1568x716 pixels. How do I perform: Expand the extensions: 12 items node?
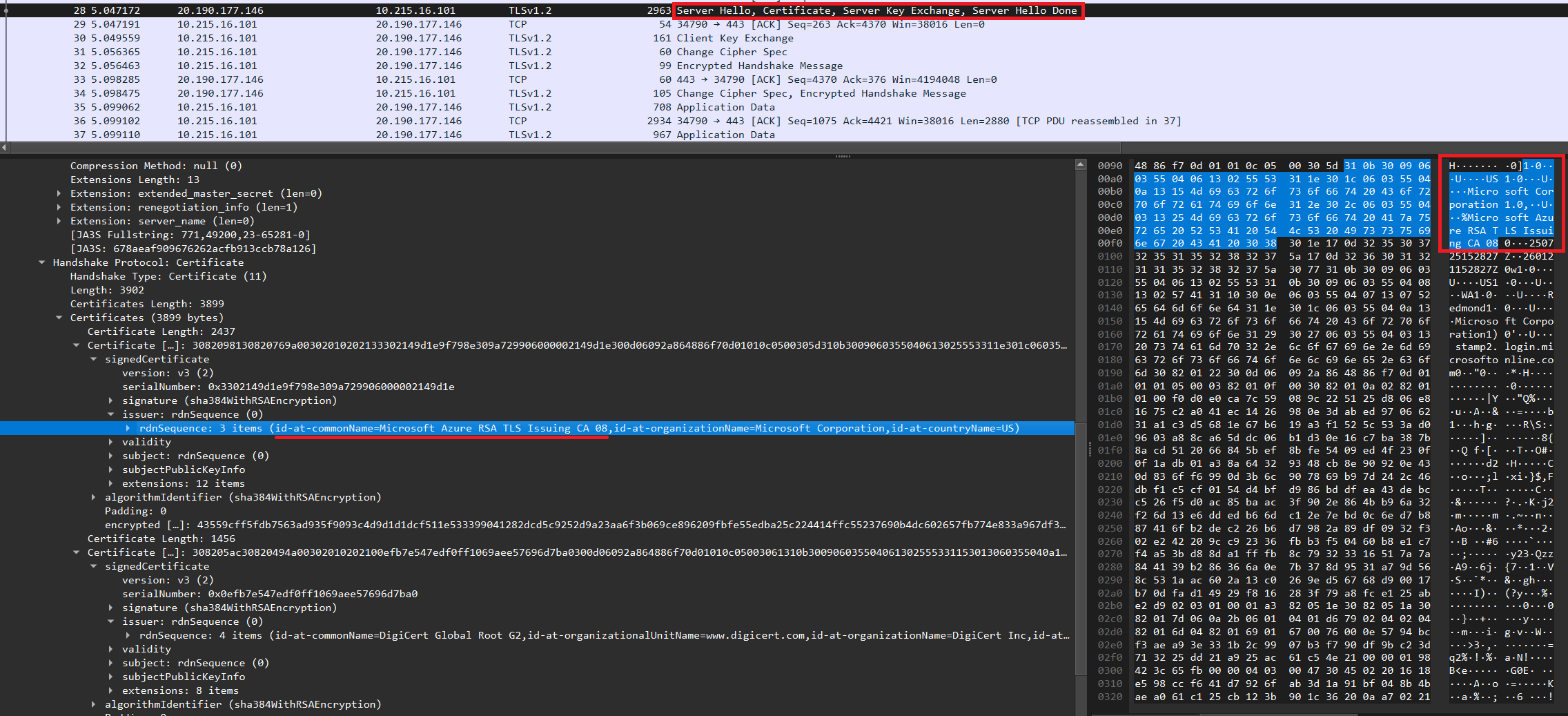[x=111, y=483]
